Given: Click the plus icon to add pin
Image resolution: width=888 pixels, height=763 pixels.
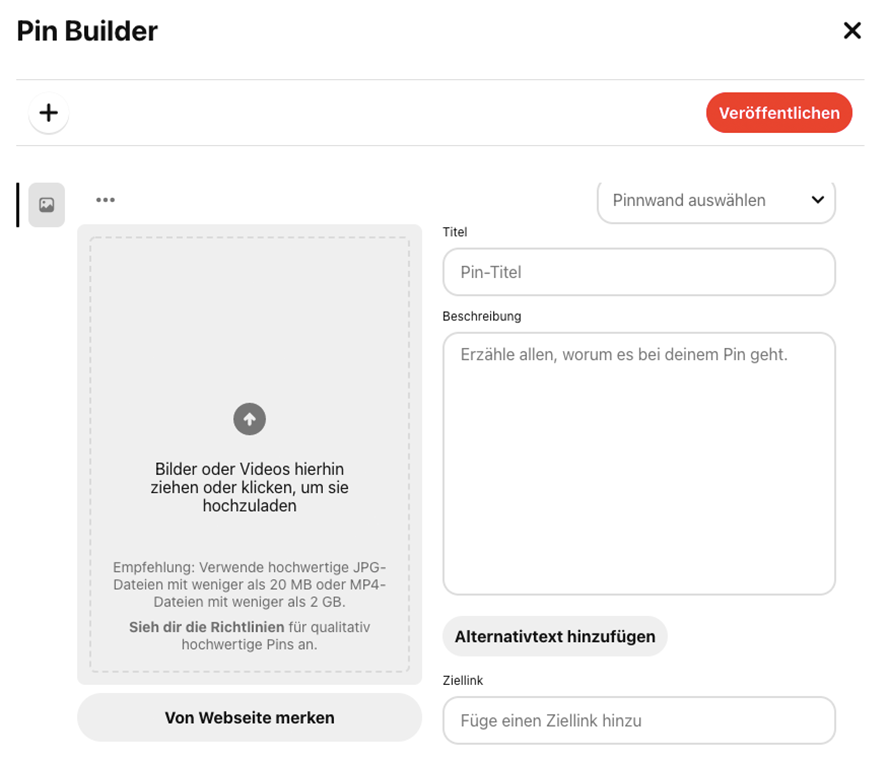Looking at the screenshot, I should (x=49, y=113).
